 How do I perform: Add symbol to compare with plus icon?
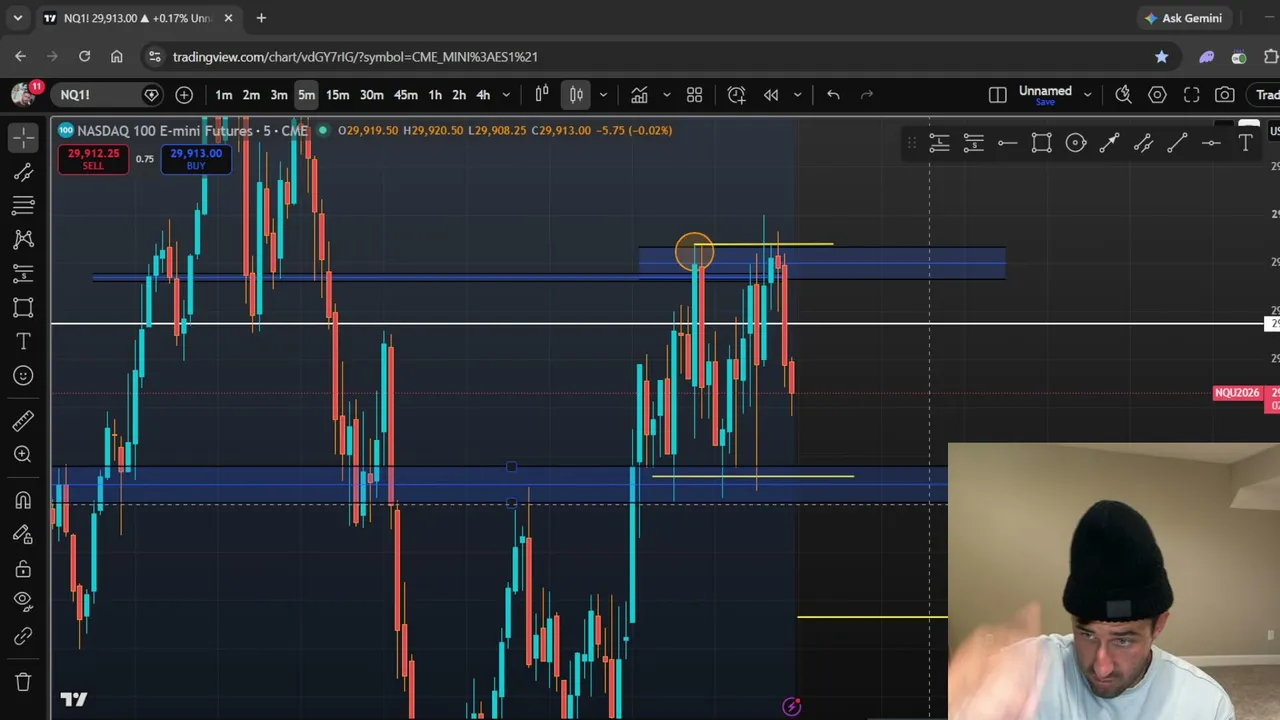tap(184, 95)
